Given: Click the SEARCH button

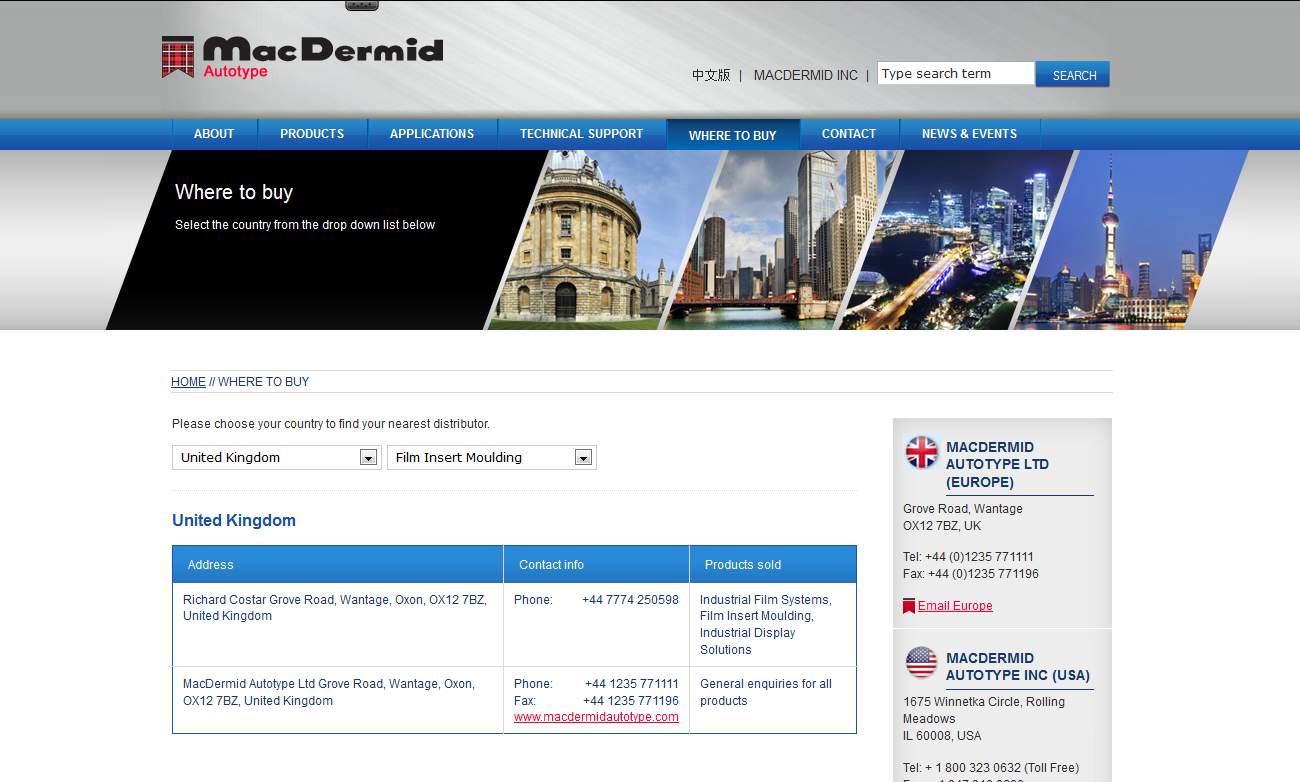Looking at the screenshot, I should 1073,75.
